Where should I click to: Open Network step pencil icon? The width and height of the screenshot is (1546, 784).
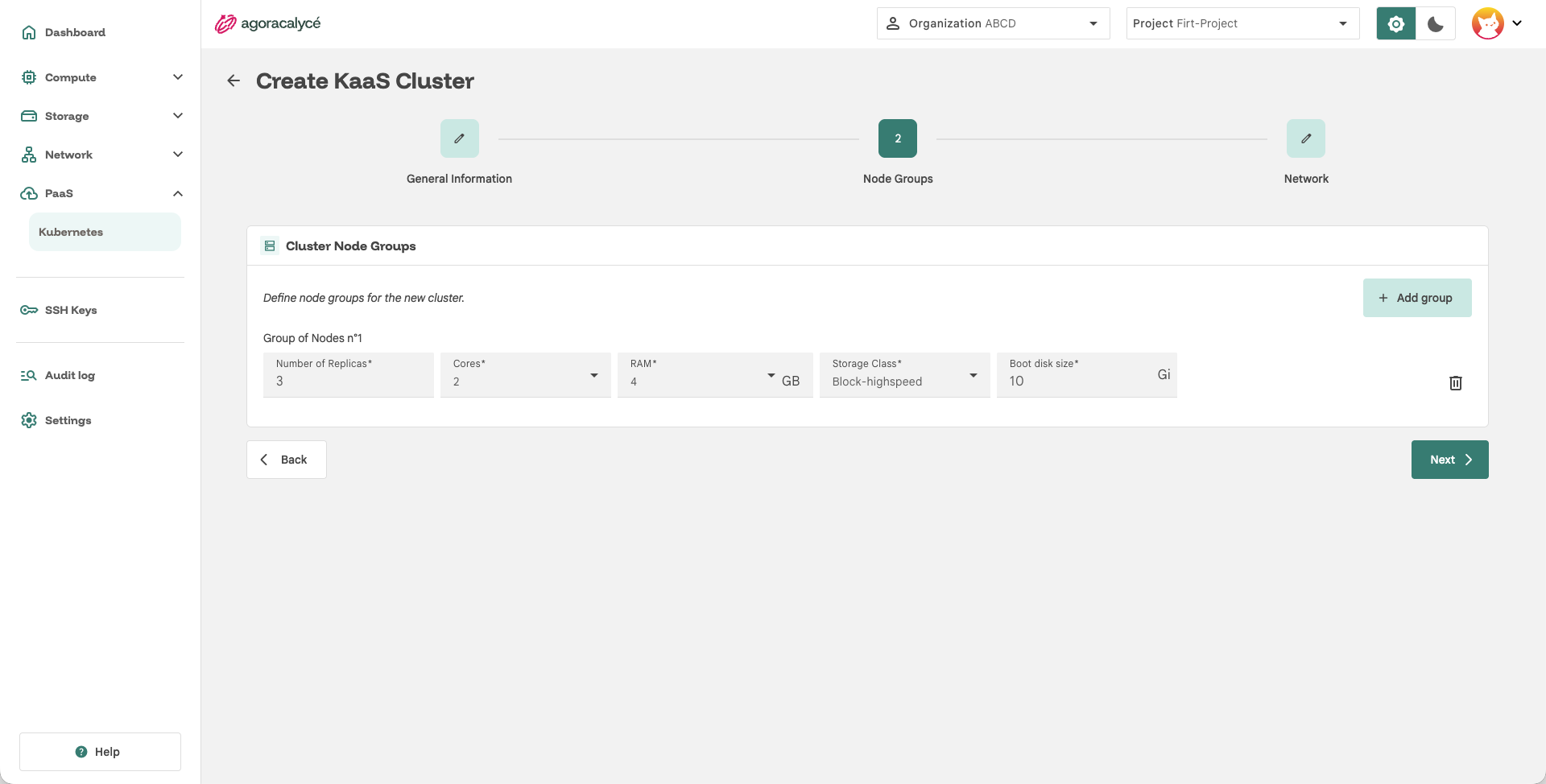(x=1306, y=138)
